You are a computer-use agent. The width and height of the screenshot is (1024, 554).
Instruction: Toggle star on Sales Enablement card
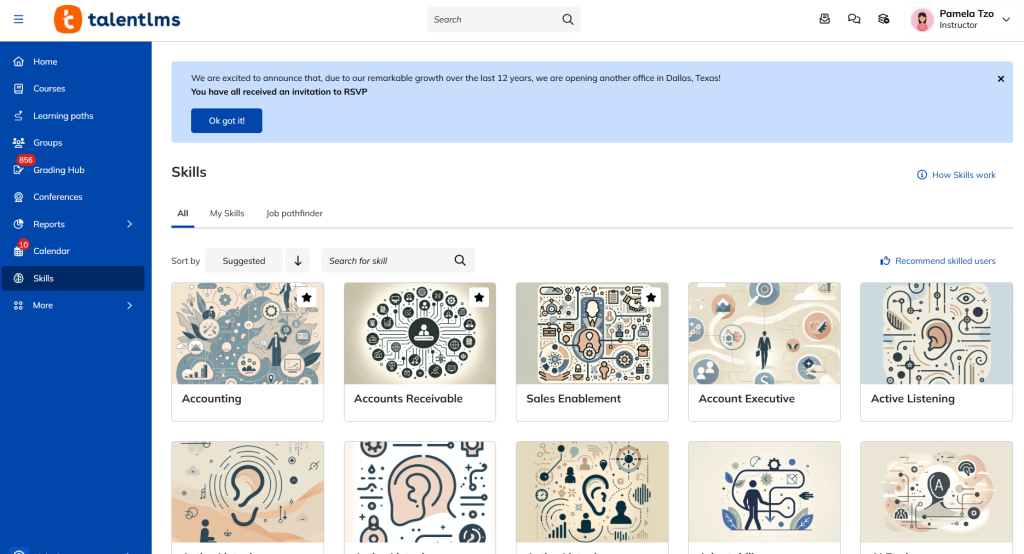pyautogui.click(x=651, y=297)
